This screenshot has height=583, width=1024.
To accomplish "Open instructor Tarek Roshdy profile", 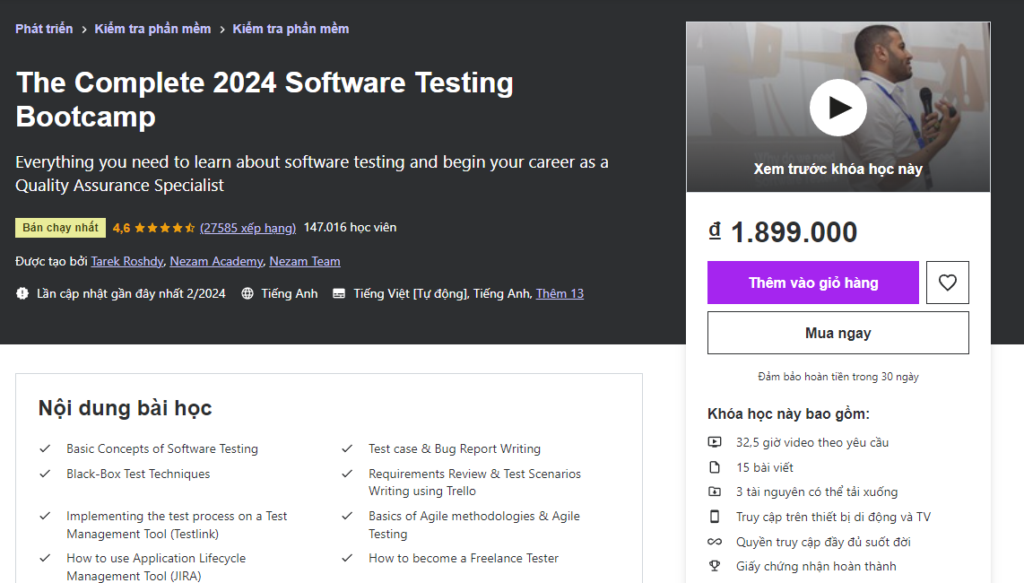I will 126,262.
